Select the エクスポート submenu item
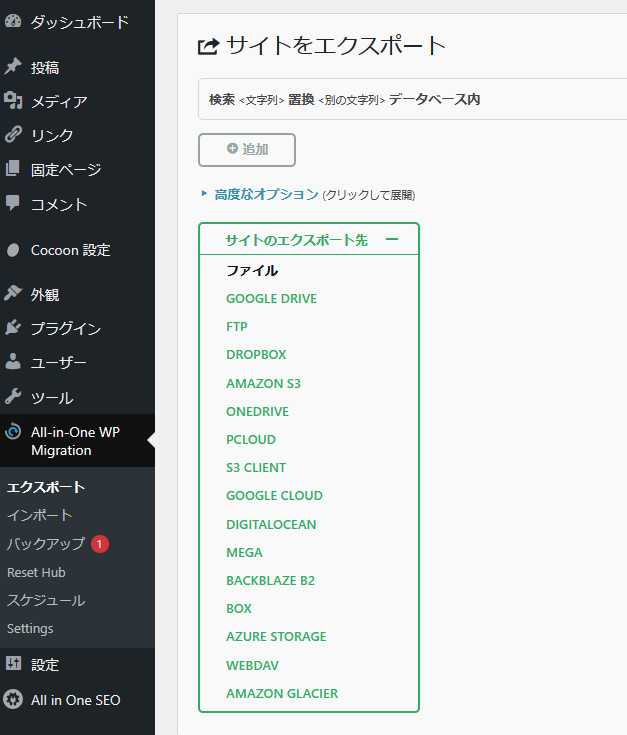The width and height of the screenshot is (627, 735). [46, 487]
